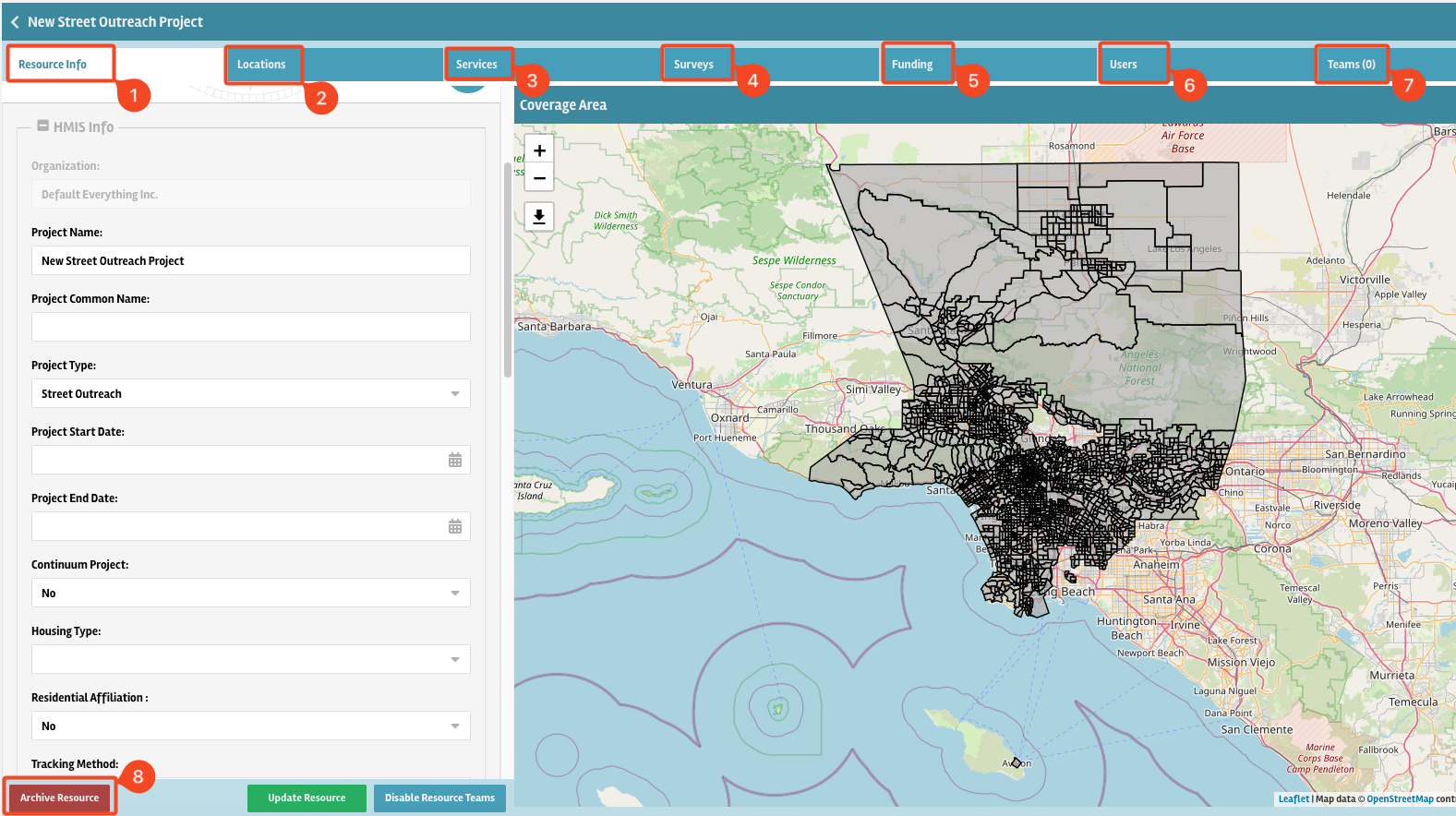Open Project End Date calendar picker
Image resolution: width=1456 pixels, height=816 pixels.
coord(455,527)
